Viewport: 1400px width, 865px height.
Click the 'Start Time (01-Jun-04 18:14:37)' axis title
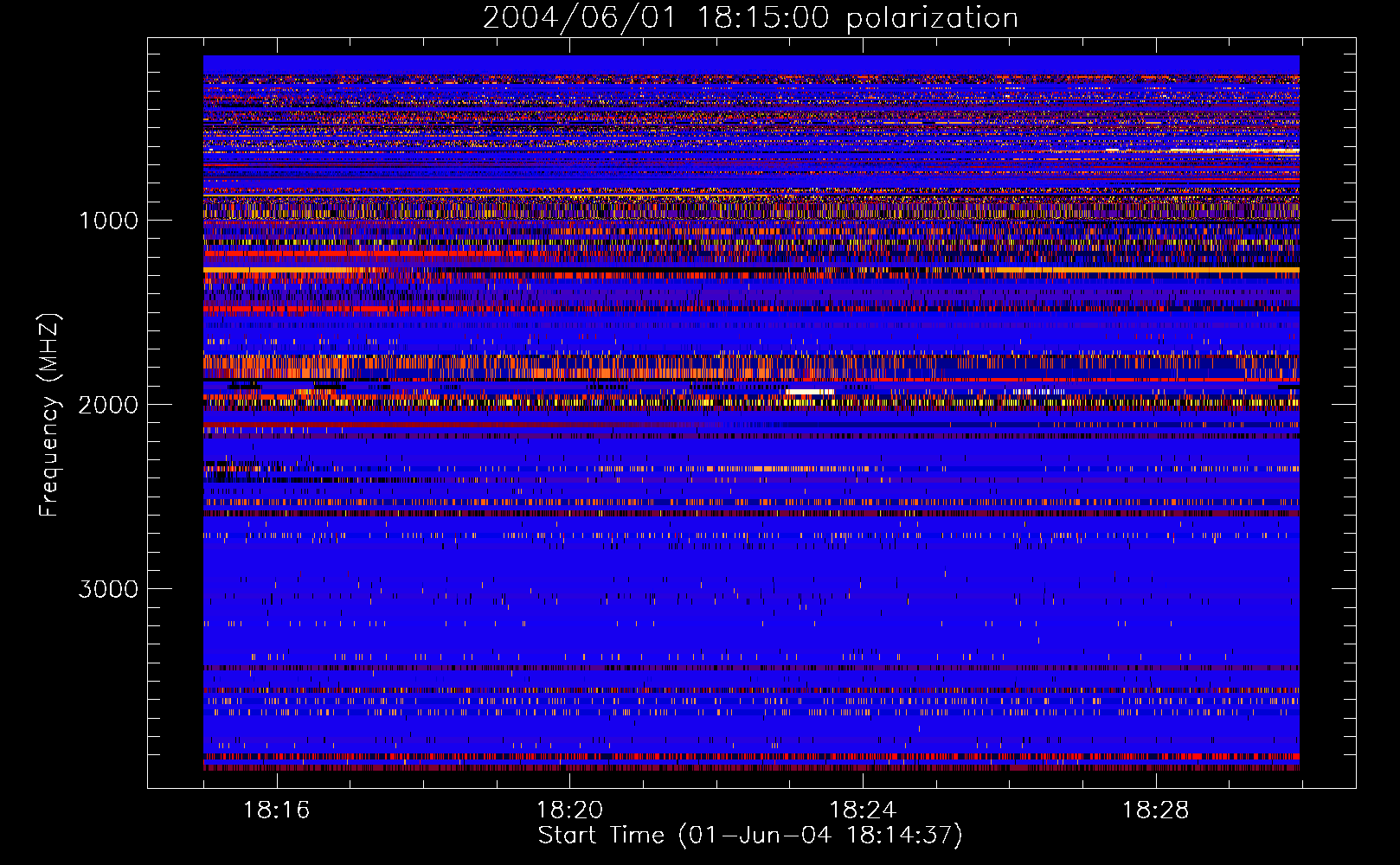[x=750, y=836]
